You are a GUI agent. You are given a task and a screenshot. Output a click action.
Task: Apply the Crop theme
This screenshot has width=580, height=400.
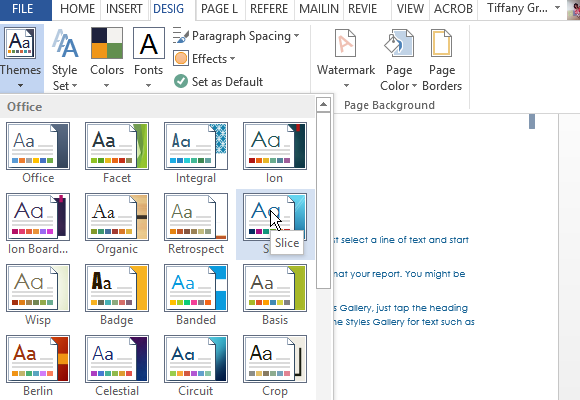coord(275,366)
